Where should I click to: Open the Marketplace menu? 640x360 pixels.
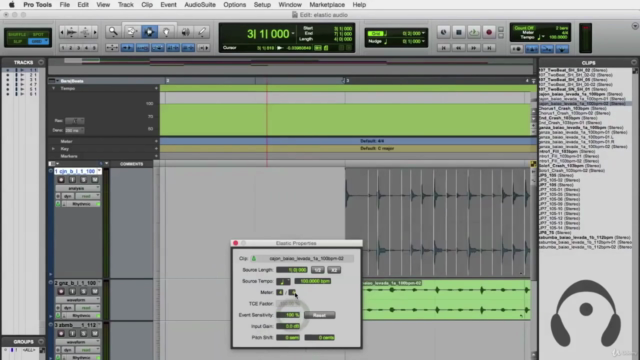click(327, 4)
